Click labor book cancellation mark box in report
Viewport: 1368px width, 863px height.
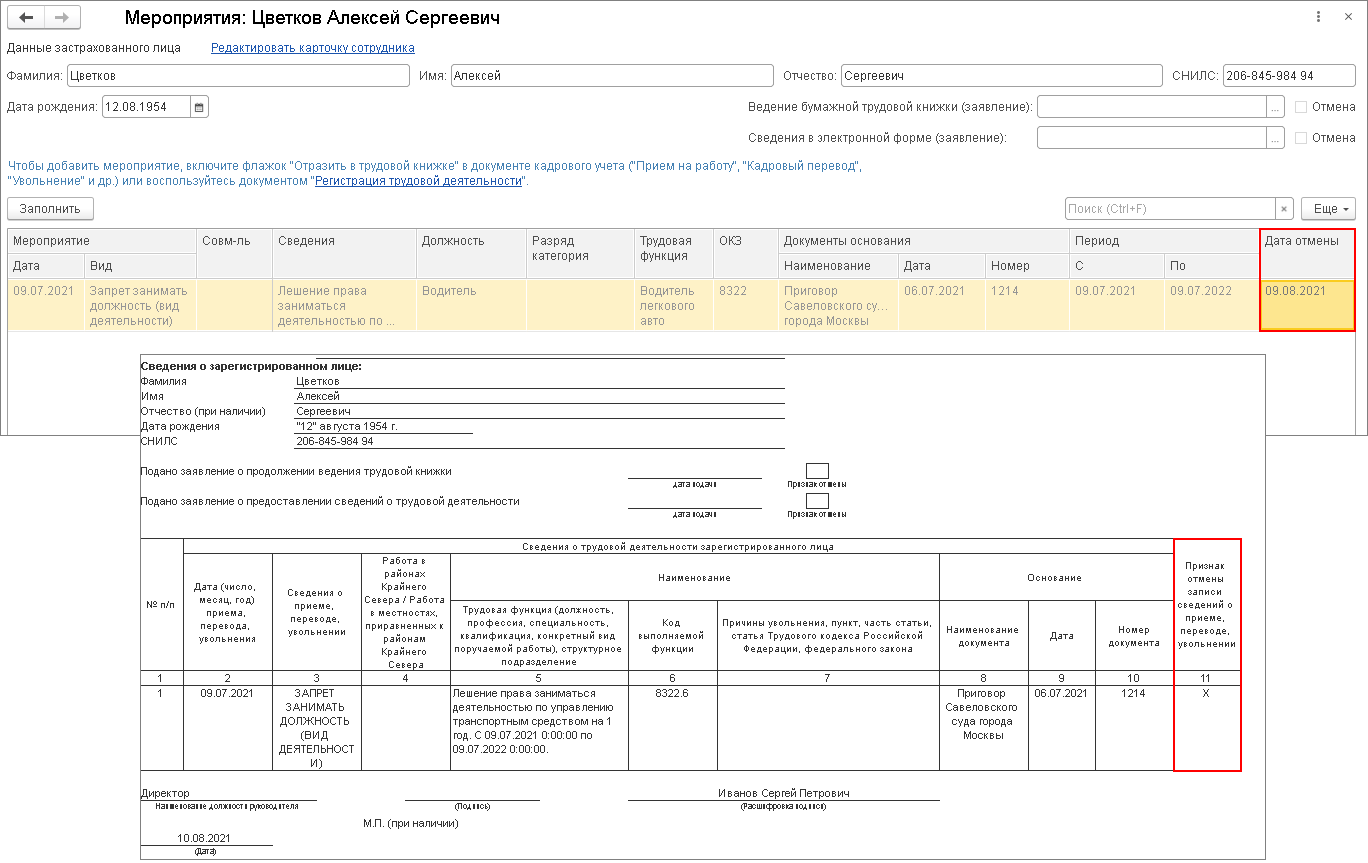817,471
